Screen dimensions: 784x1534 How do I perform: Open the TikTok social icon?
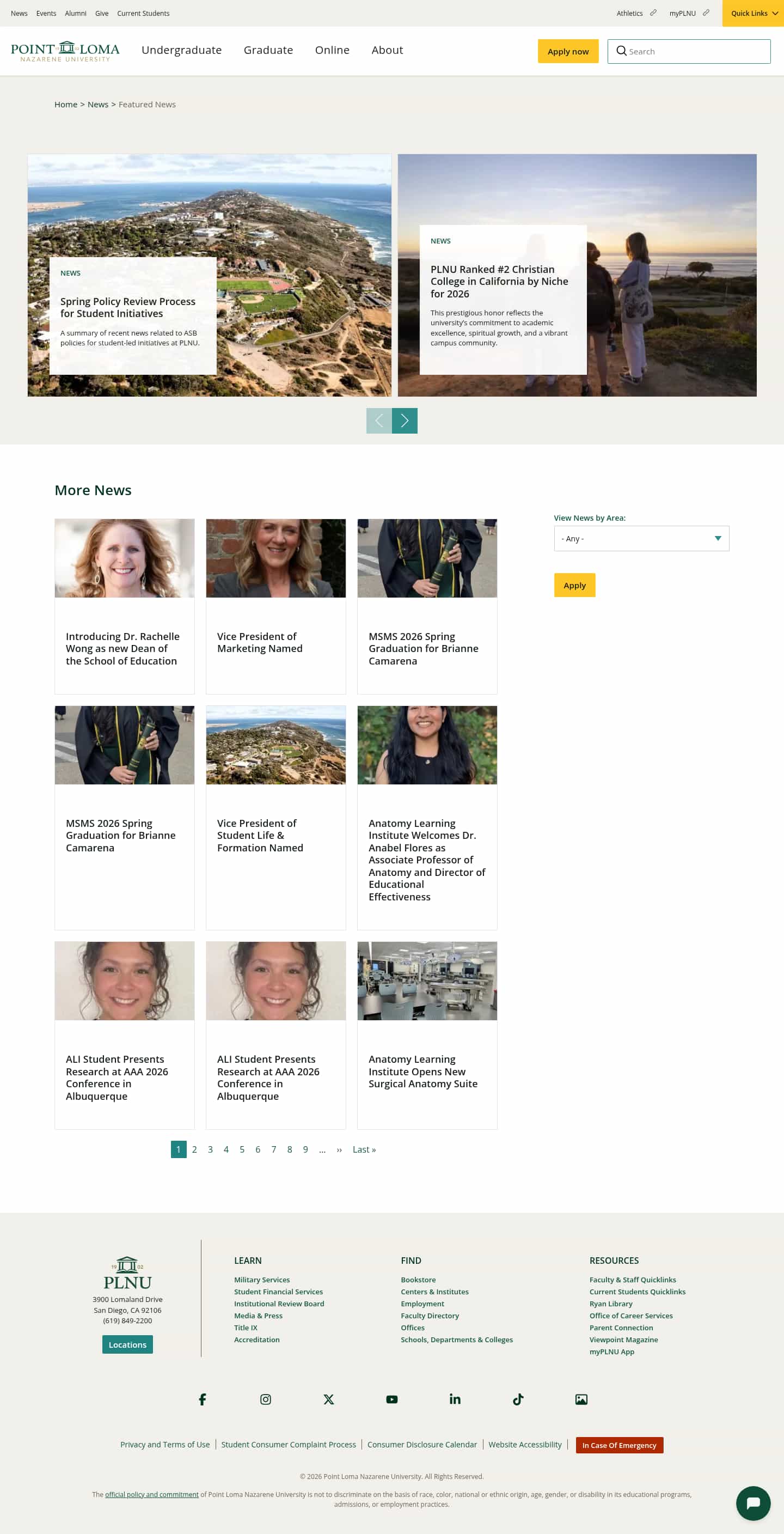click(x=518, y=1399)
